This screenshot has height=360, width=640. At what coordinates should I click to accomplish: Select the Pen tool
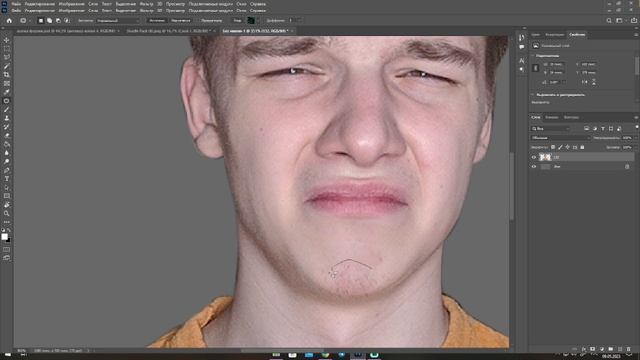click(7, 170)
